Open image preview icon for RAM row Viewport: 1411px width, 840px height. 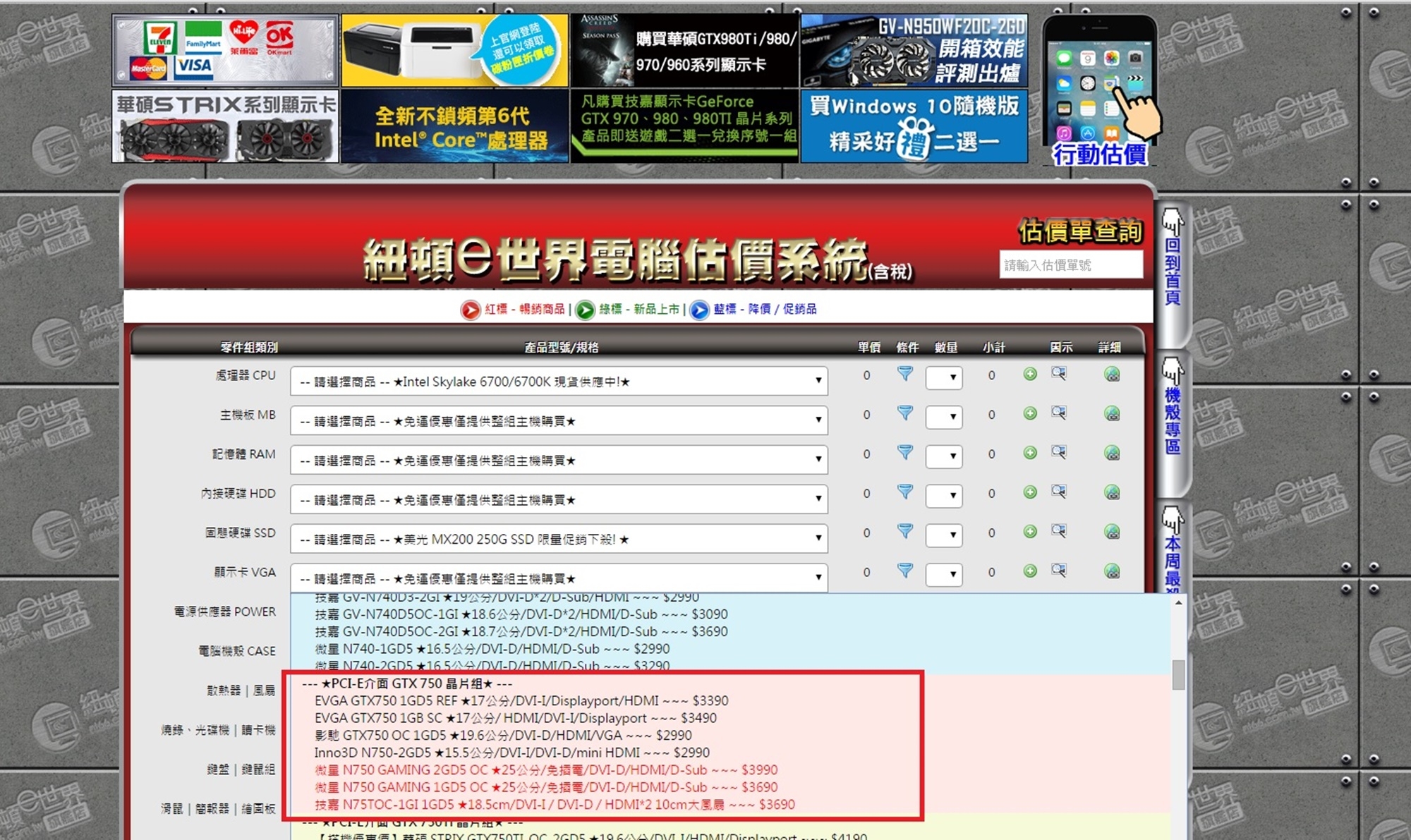(1059, 453)
